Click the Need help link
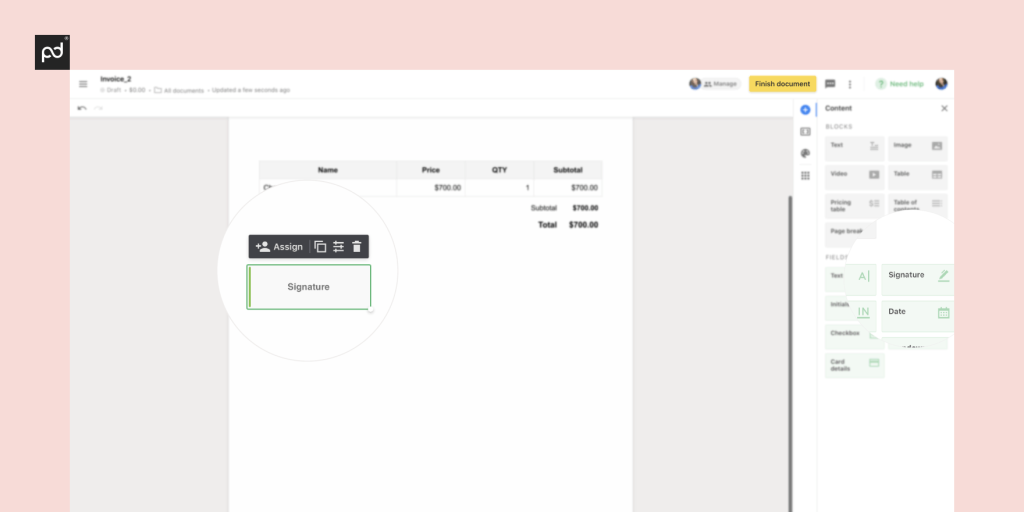The image size is (1024, 512). coord(900,84)
